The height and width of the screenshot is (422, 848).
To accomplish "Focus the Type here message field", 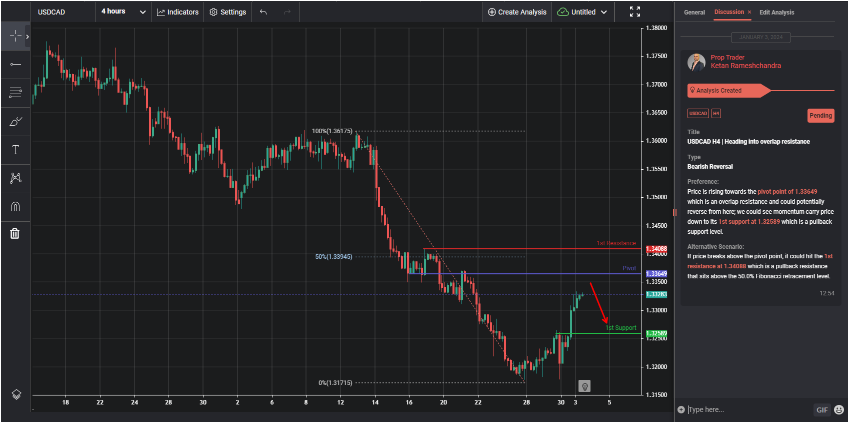I will pos(748,410).
